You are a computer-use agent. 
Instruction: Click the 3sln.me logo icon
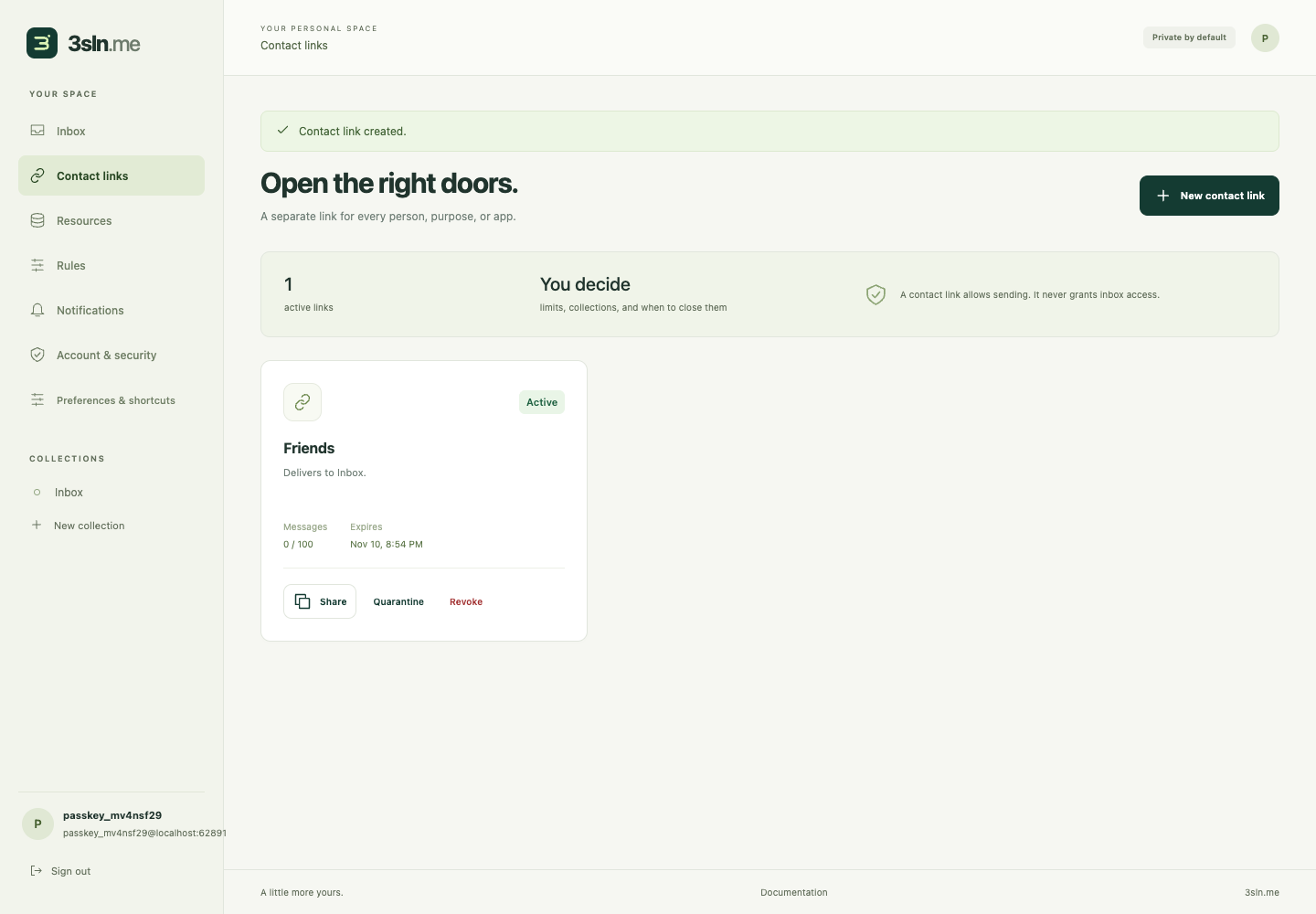pos(42,43)
